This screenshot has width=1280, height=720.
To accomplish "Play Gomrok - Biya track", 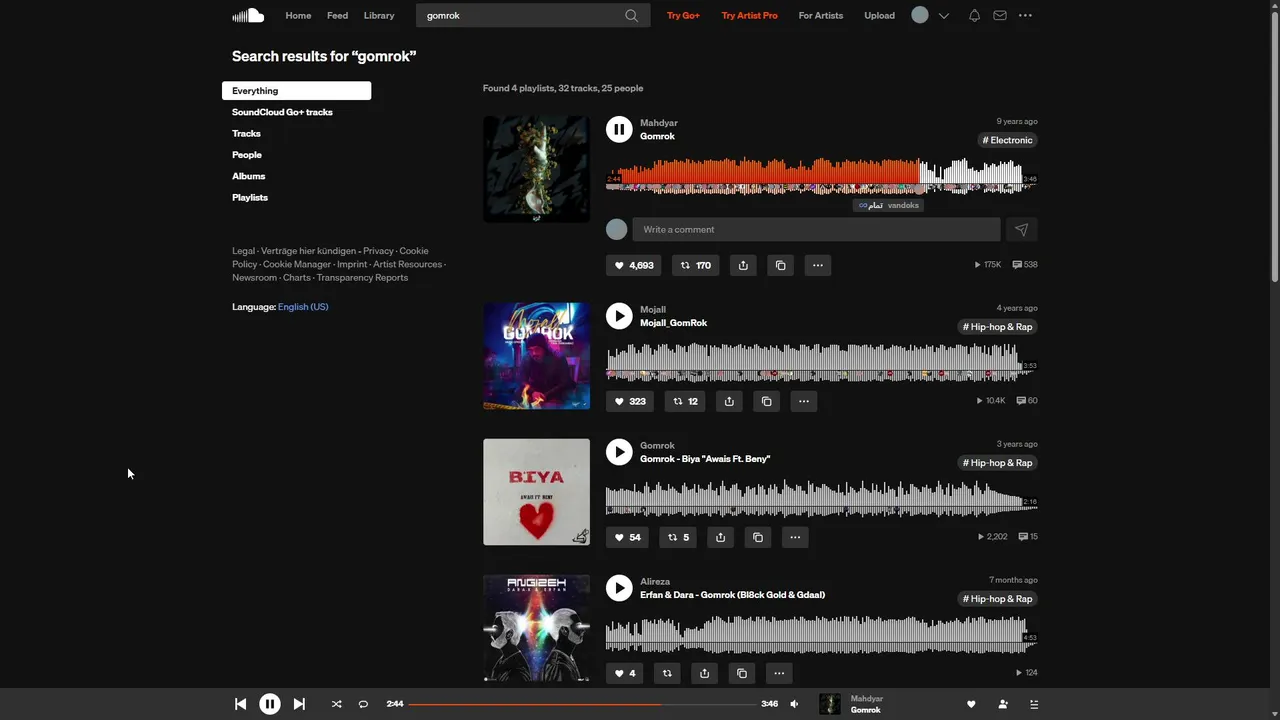I will tap(619, 452).
